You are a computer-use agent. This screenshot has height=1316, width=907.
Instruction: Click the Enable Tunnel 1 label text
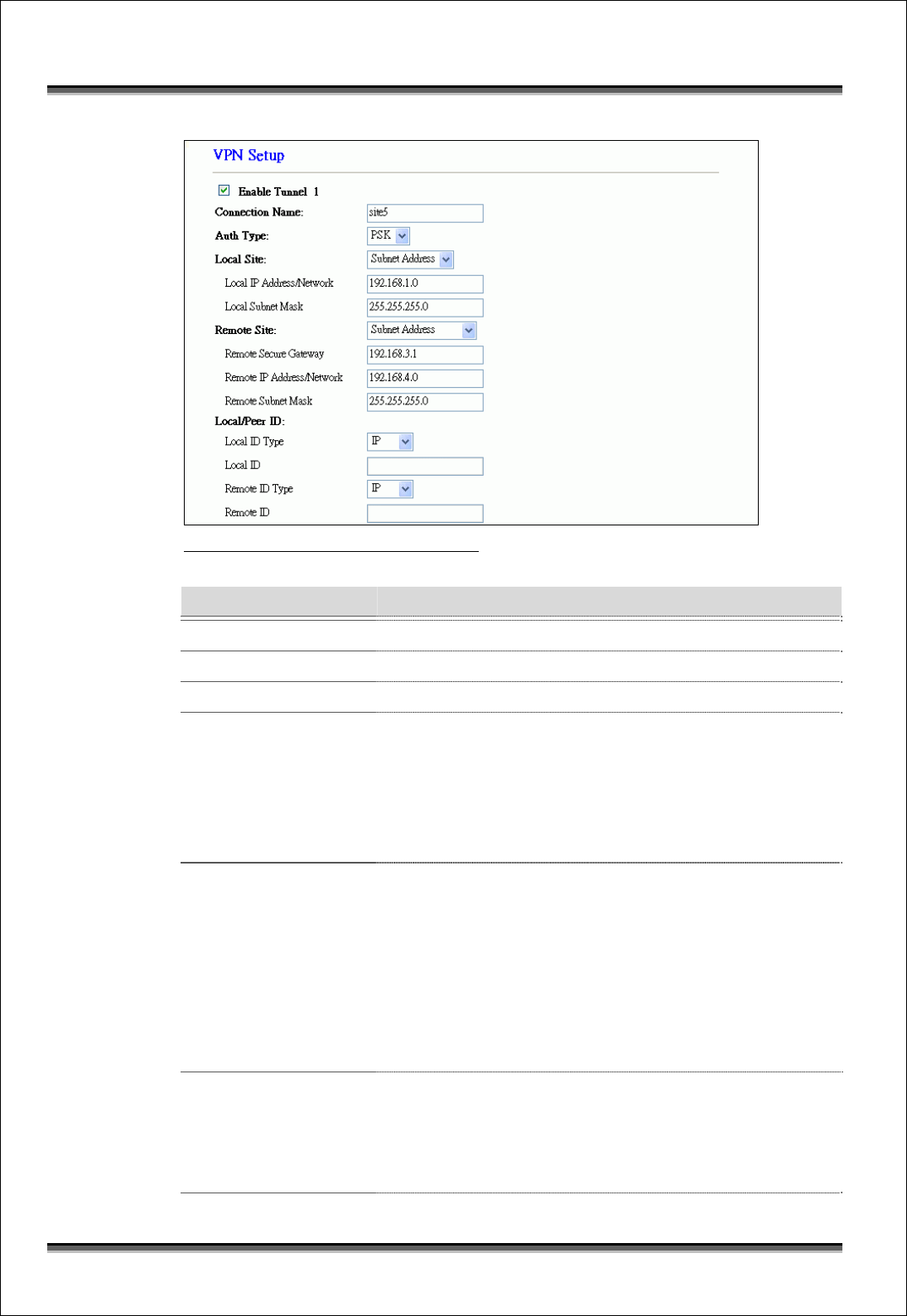click(x=278, y=191)
